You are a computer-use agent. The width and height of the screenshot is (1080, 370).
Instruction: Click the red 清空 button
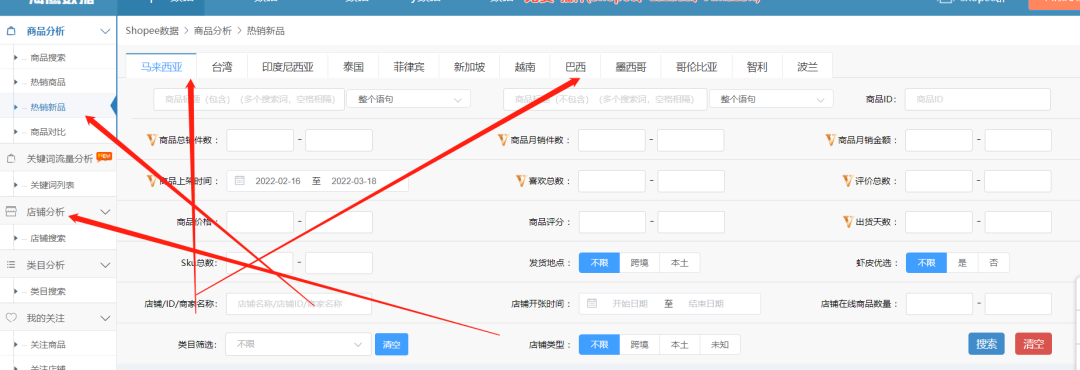point(1033,344)
